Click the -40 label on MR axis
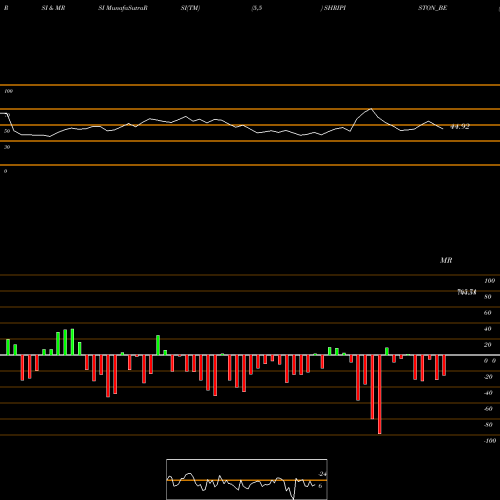 coord(488,393)
